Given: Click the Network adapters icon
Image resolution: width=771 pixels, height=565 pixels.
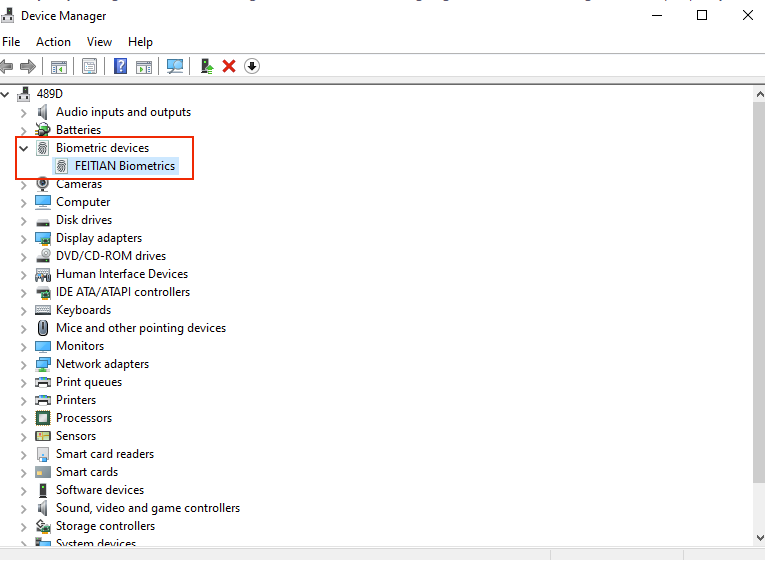Looking at the screenshot, I should coord(43,364).
